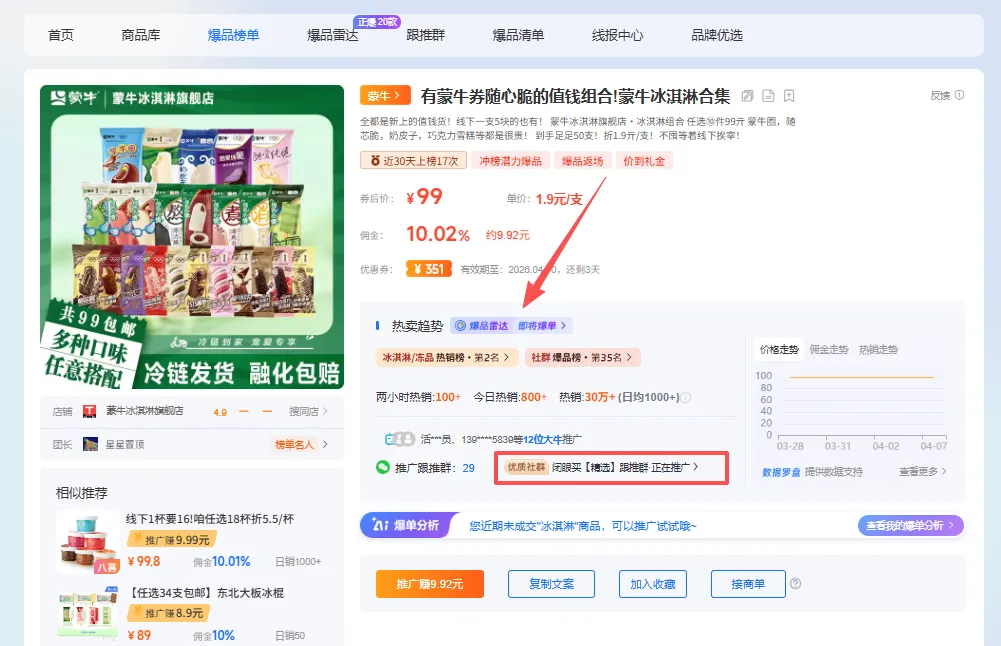This screenshot has height=646, width=1001.
Task: Open the 爆品清单 tab
Action: [x=518, y=35]
